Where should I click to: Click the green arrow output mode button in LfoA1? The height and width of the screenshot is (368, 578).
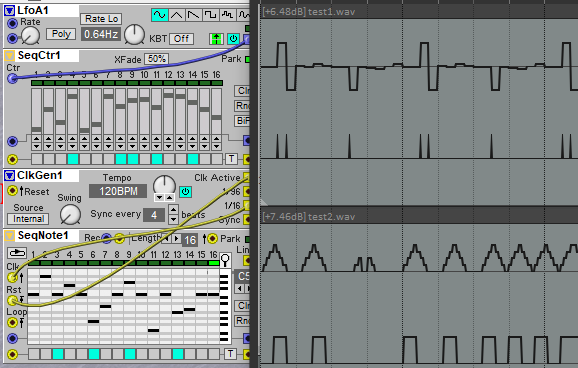coord(216,39)
